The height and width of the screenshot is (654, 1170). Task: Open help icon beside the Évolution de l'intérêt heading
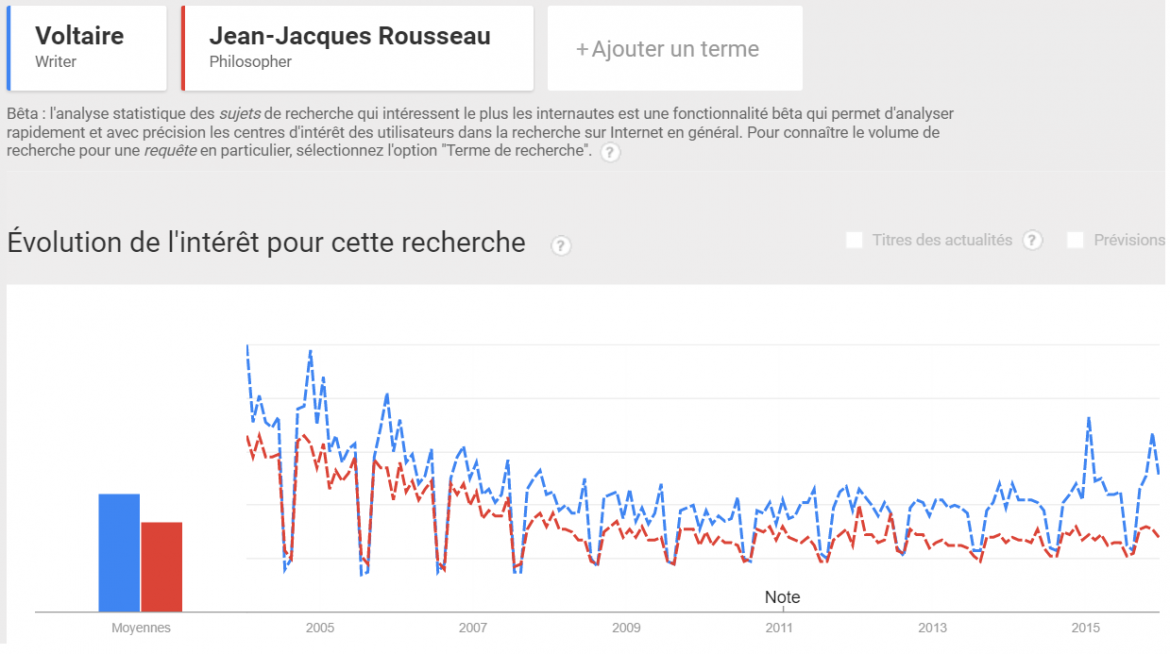click(561, 245)
